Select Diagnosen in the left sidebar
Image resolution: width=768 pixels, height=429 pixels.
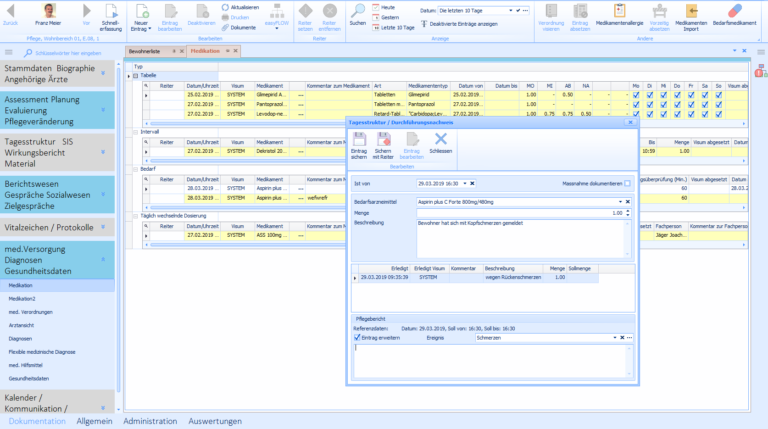click(20, 338)
